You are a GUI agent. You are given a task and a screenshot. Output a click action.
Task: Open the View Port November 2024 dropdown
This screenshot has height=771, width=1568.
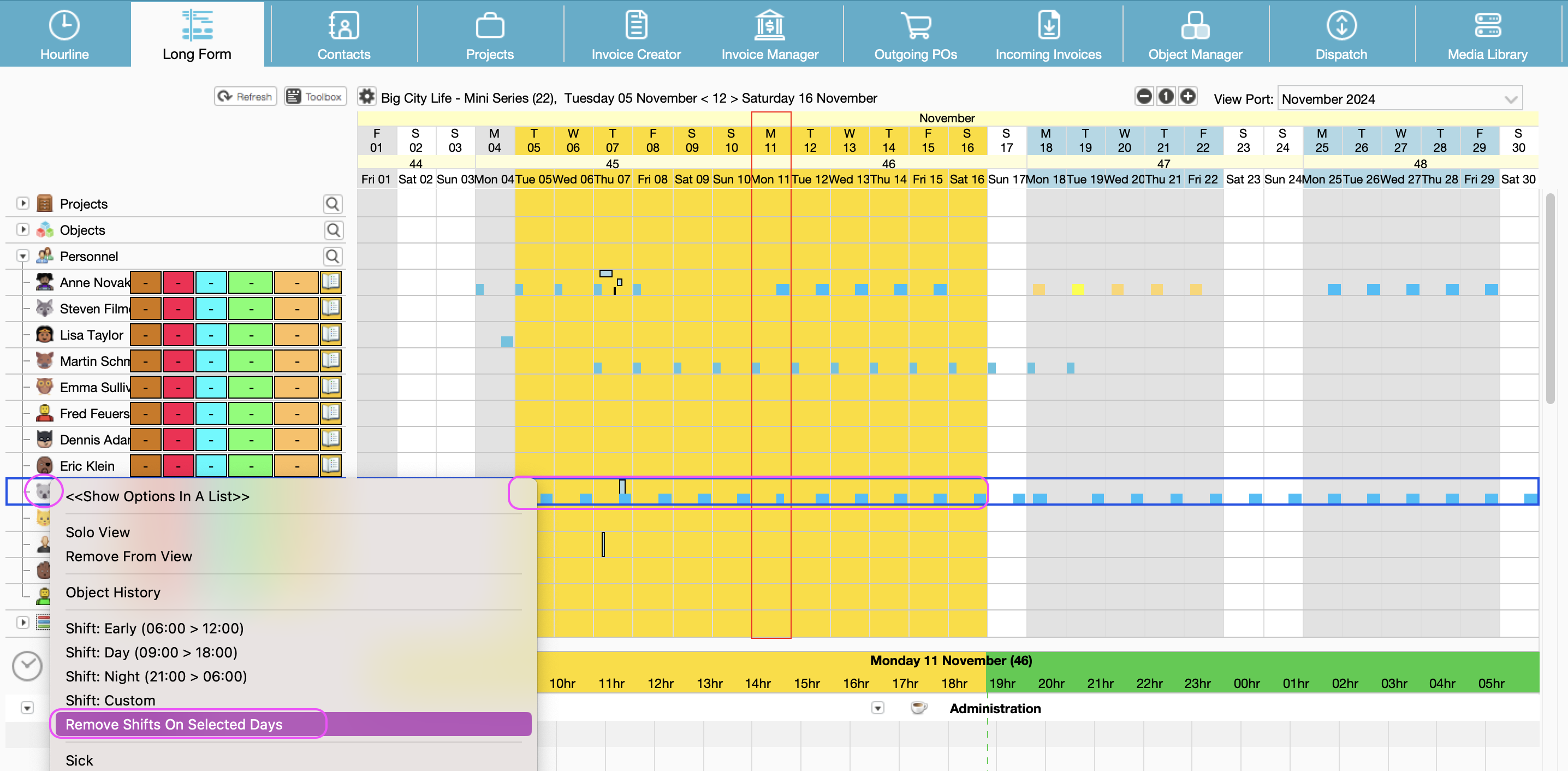[x=1399, y=99]
